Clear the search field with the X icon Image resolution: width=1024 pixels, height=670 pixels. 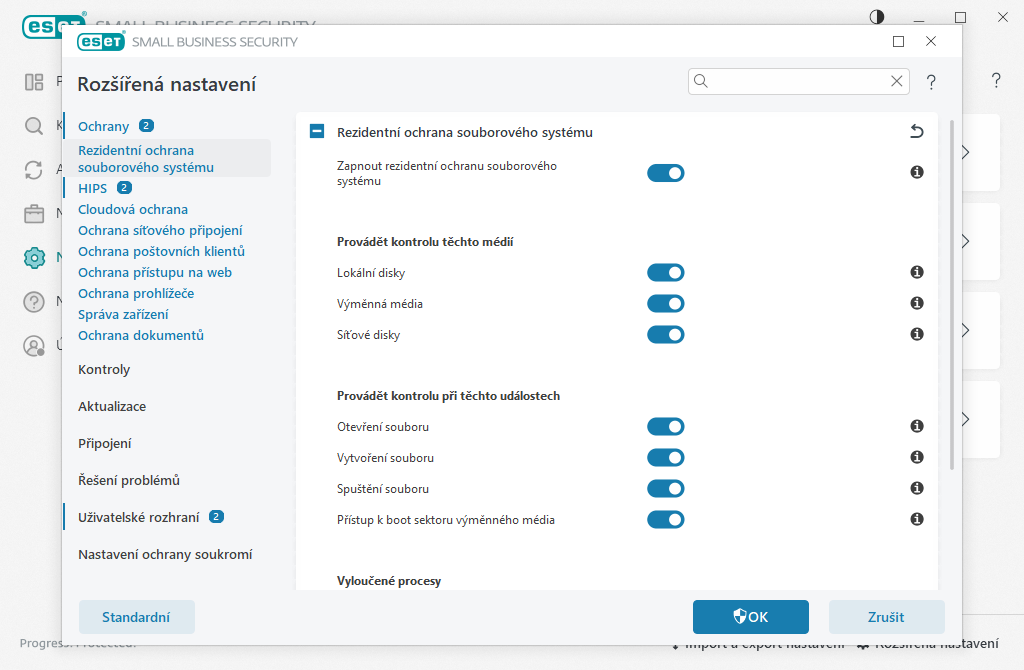(896, 82)
